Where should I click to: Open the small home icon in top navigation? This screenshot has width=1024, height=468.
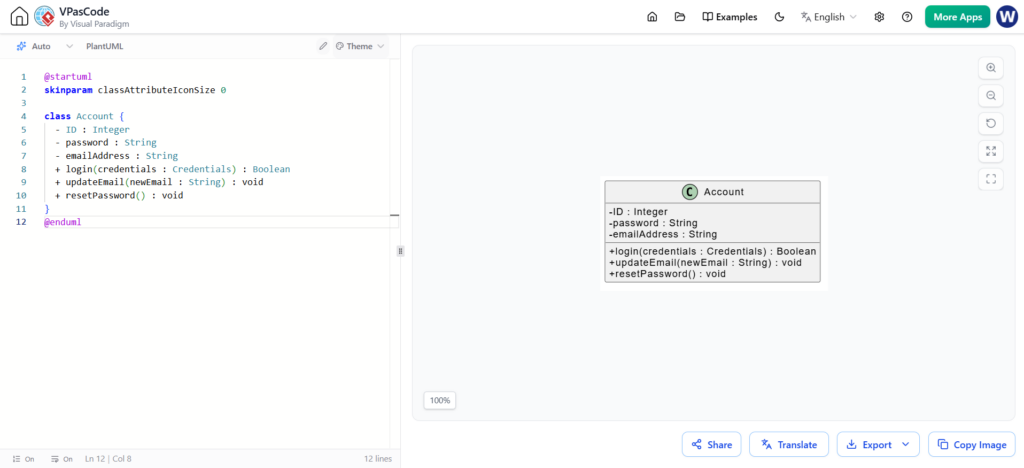[x=651, y=17]
